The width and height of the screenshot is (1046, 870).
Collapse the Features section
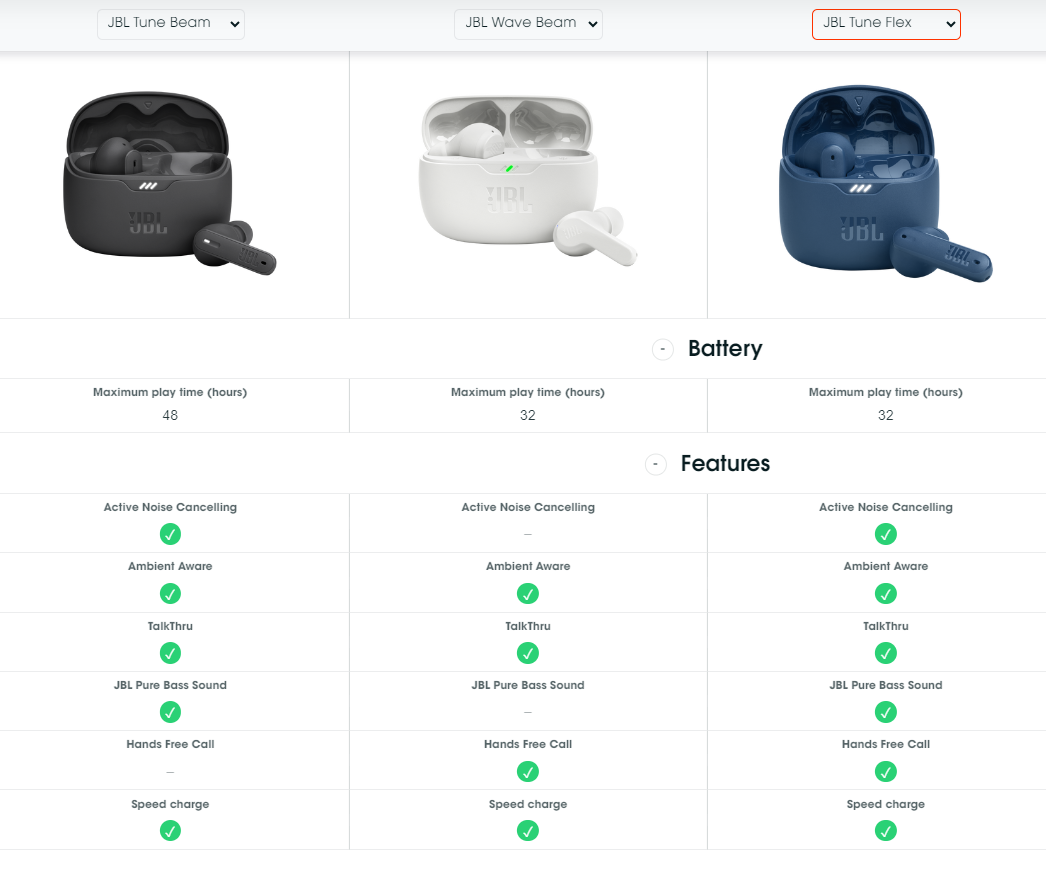[x=655, y=464]
